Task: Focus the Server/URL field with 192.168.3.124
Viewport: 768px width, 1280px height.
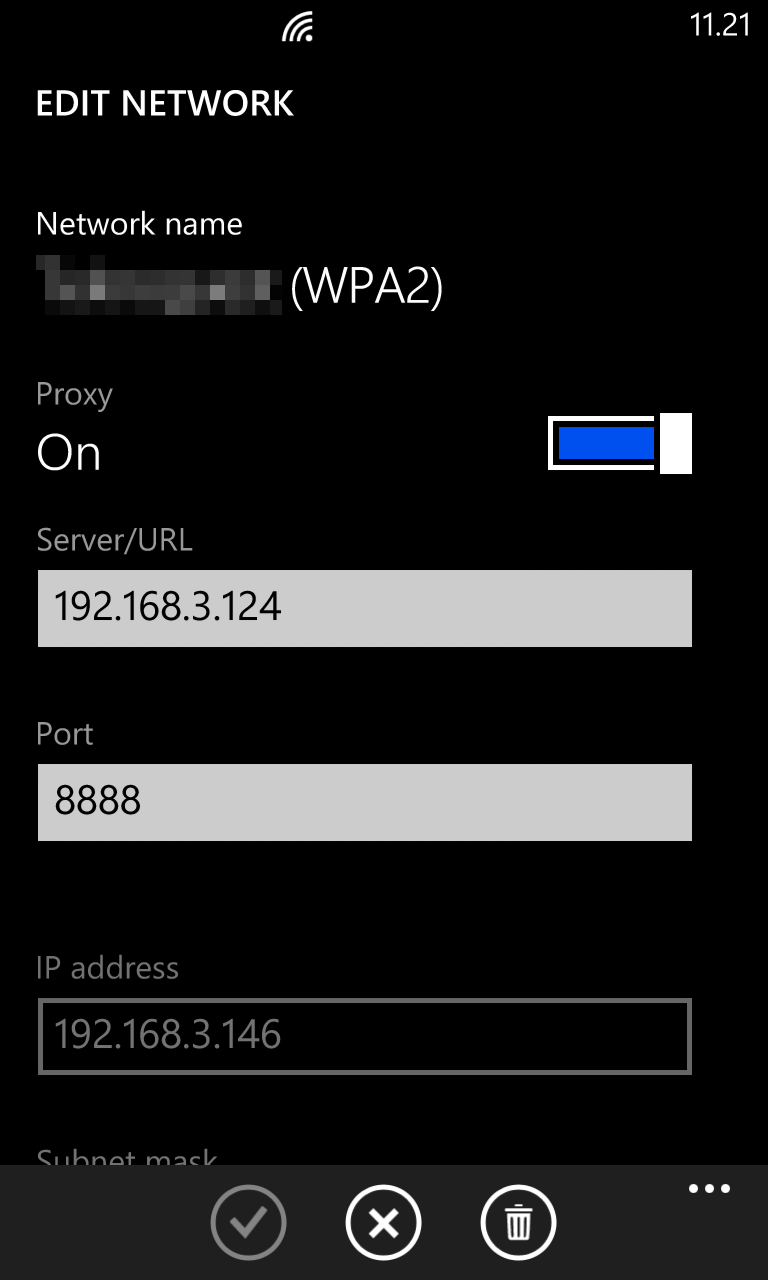Action: (365, 608)
